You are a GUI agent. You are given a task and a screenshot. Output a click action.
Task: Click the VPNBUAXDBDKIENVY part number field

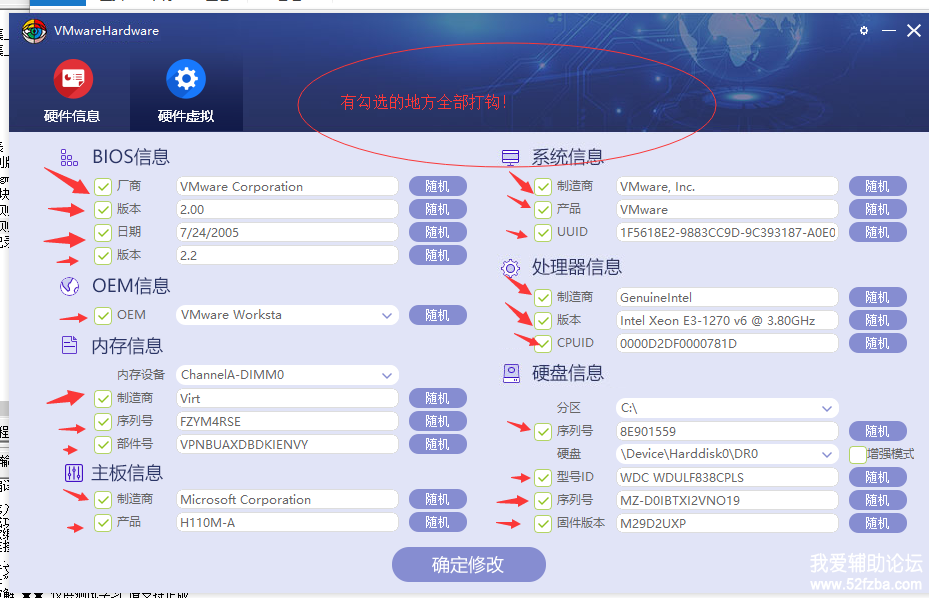click(x=287, y=444)
